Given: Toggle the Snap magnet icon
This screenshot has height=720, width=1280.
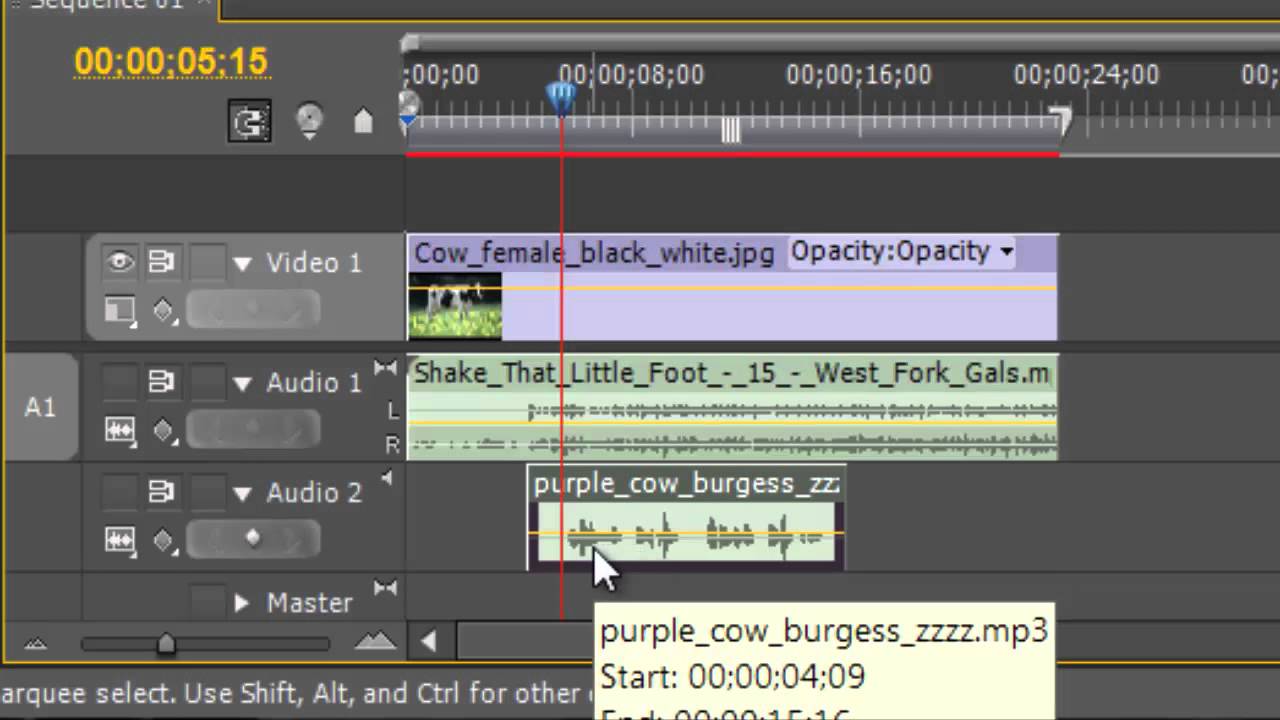Looking at the screenshot, I should (x=248, y=123).
